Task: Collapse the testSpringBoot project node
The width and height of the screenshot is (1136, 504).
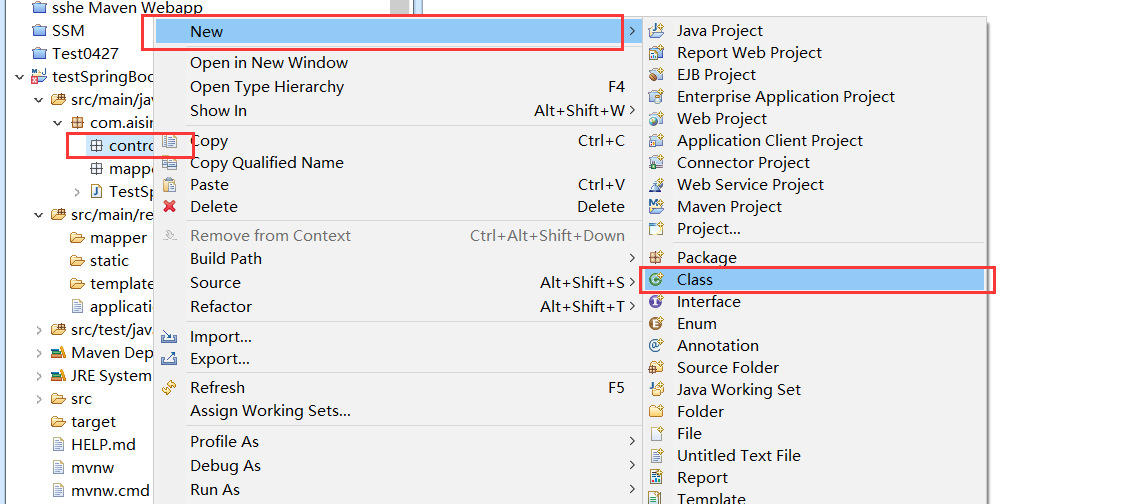Action: click(x=19, y=77)
